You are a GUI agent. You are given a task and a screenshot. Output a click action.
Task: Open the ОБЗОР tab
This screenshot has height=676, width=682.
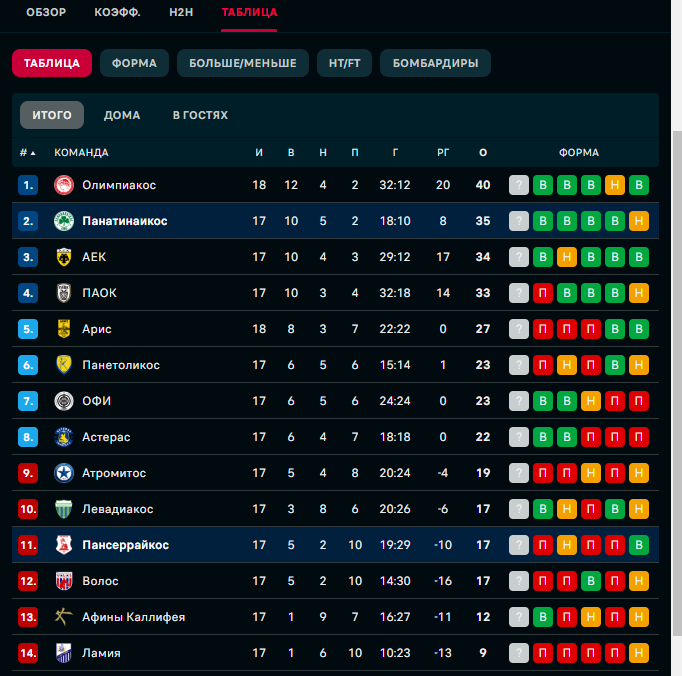(46, 12)
